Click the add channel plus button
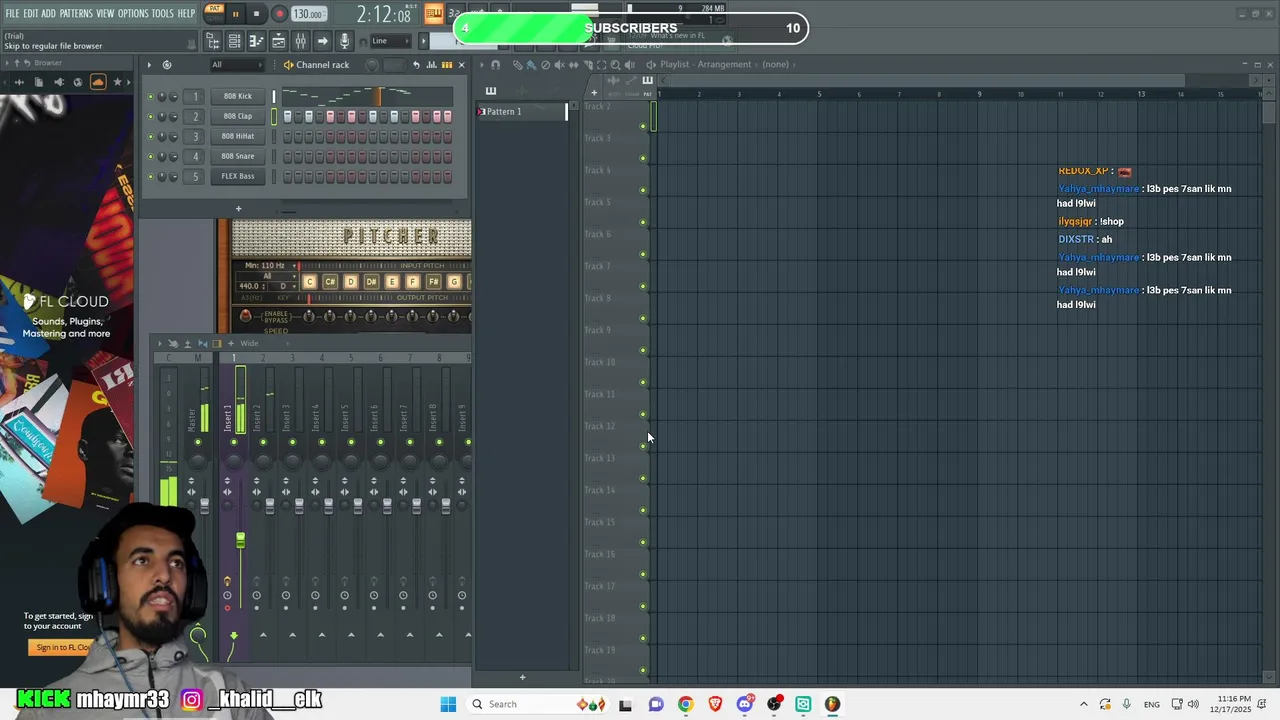Image resolution: width=1280 pixels, height=720 pixels. pyautogui.click(x=238, y=209)
